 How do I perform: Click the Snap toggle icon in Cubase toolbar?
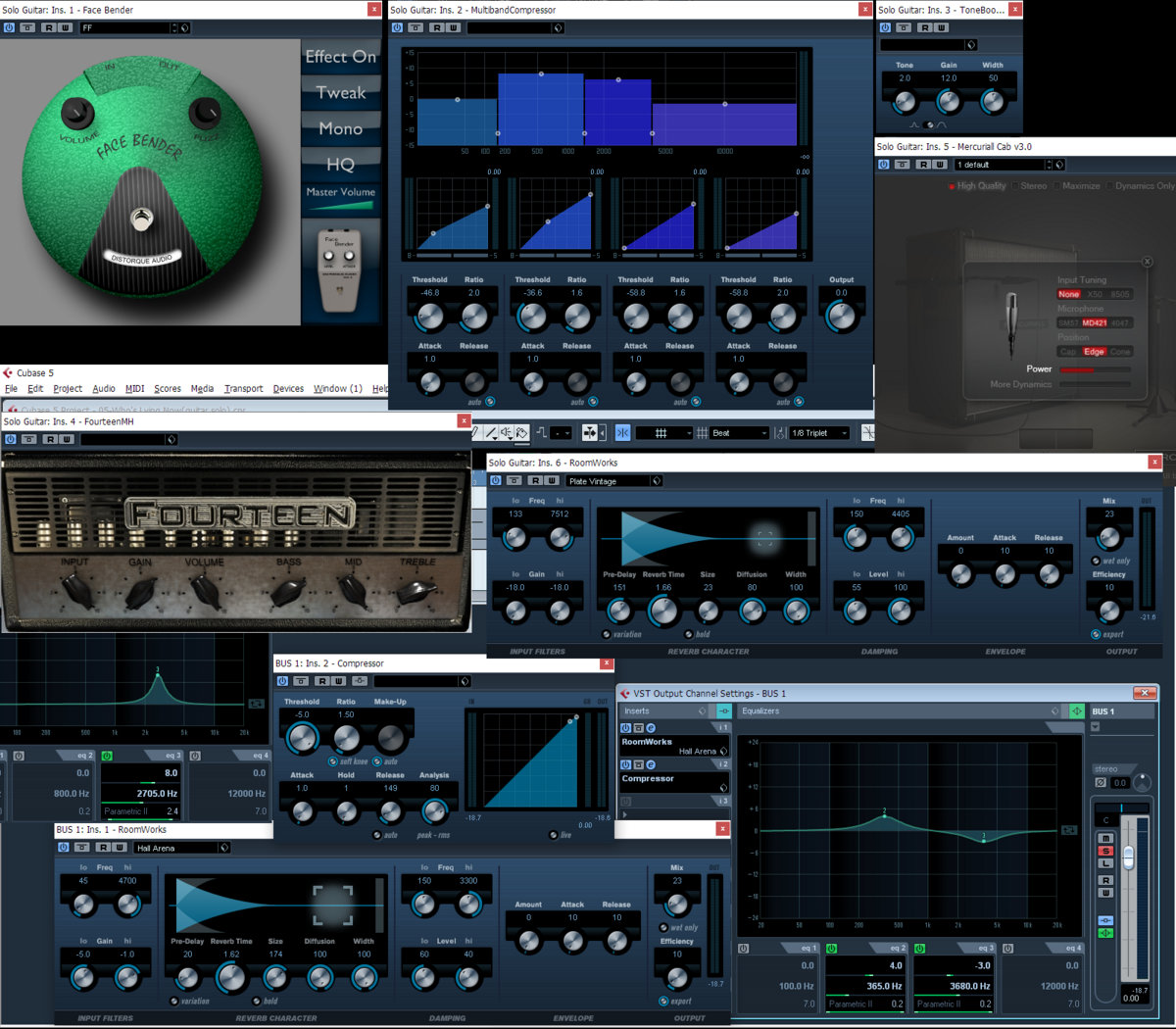click(x=622, y=432)
